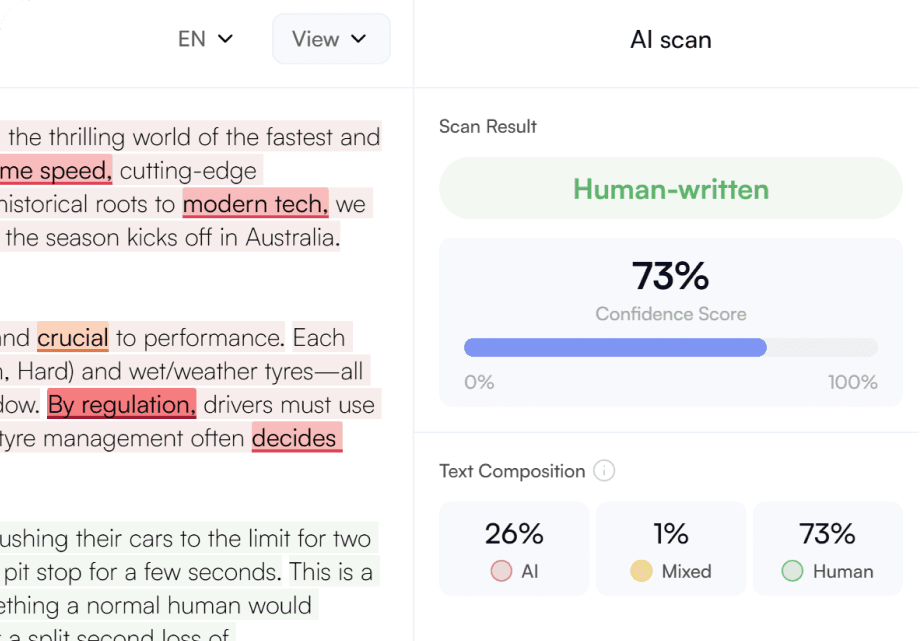922x641 pixels.
Task: Click the yellow Mixed circle indicator
Action: pos(641,571)
